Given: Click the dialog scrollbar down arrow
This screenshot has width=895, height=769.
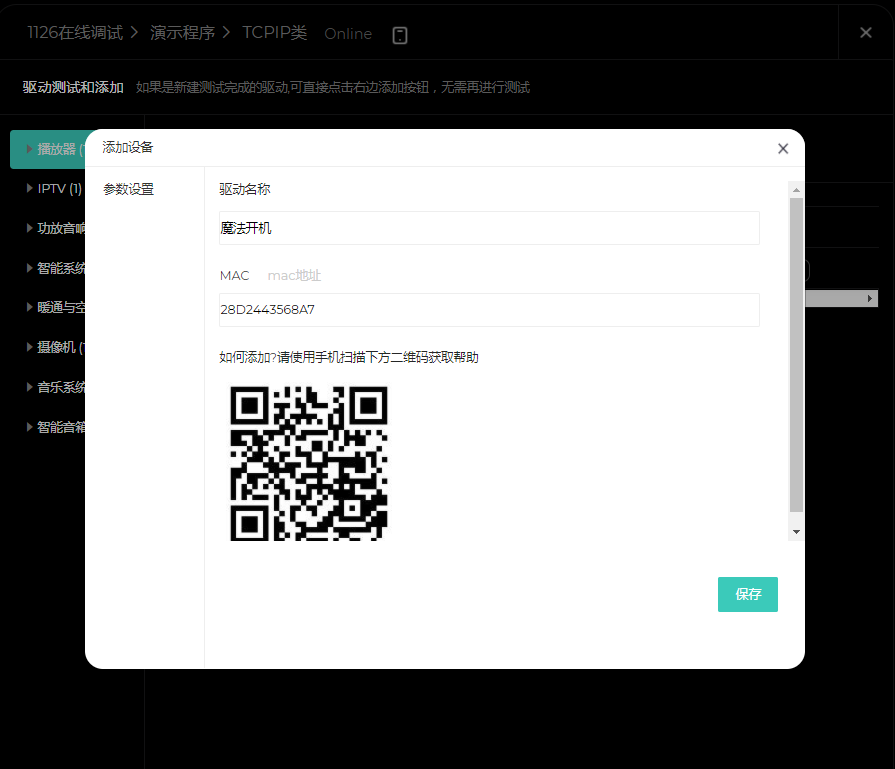Looking at the screenshot, I should point(796,532).
